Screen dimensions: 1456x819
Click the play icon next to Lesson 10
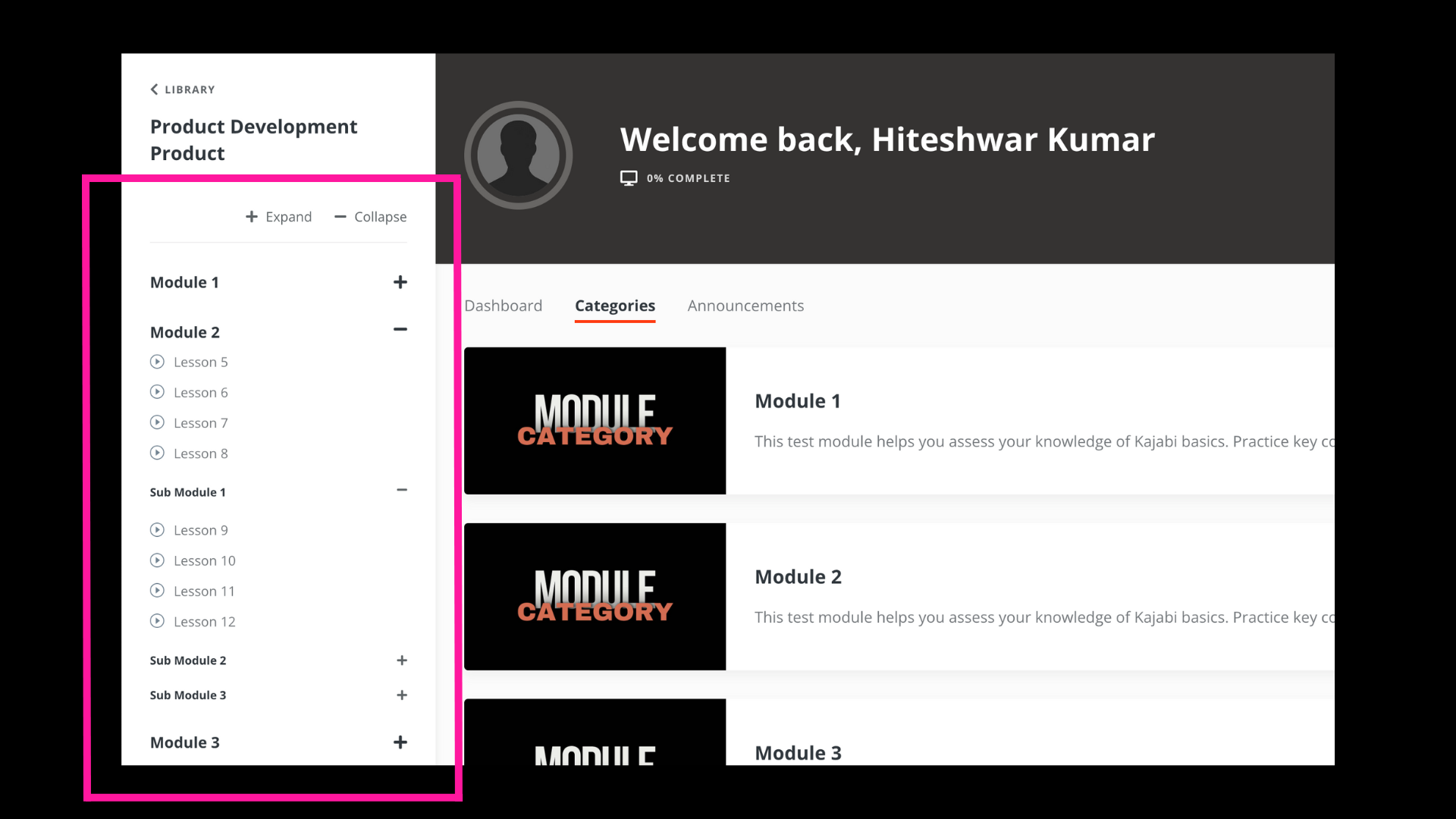(x=157, y=560)
